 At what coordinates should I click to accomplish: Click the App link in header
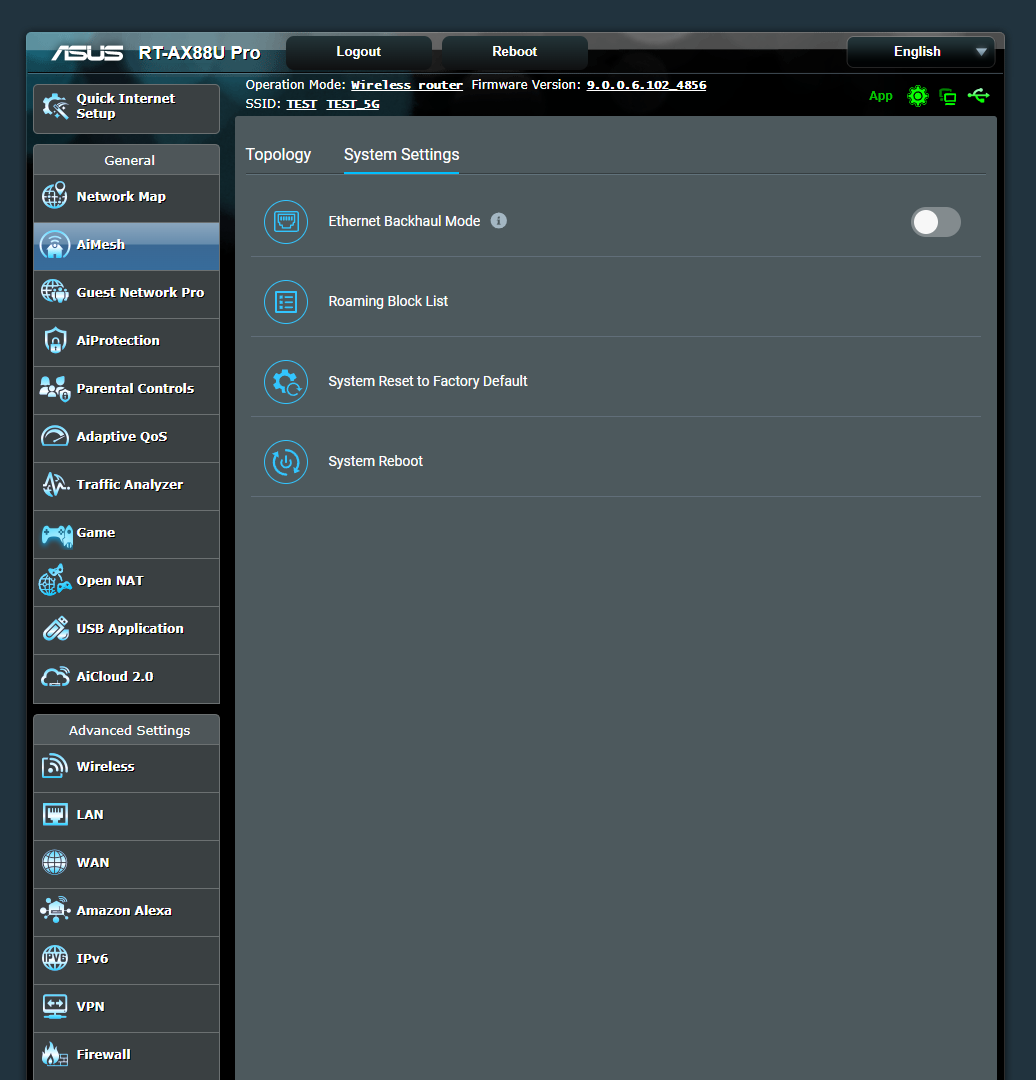coord(880,96)
